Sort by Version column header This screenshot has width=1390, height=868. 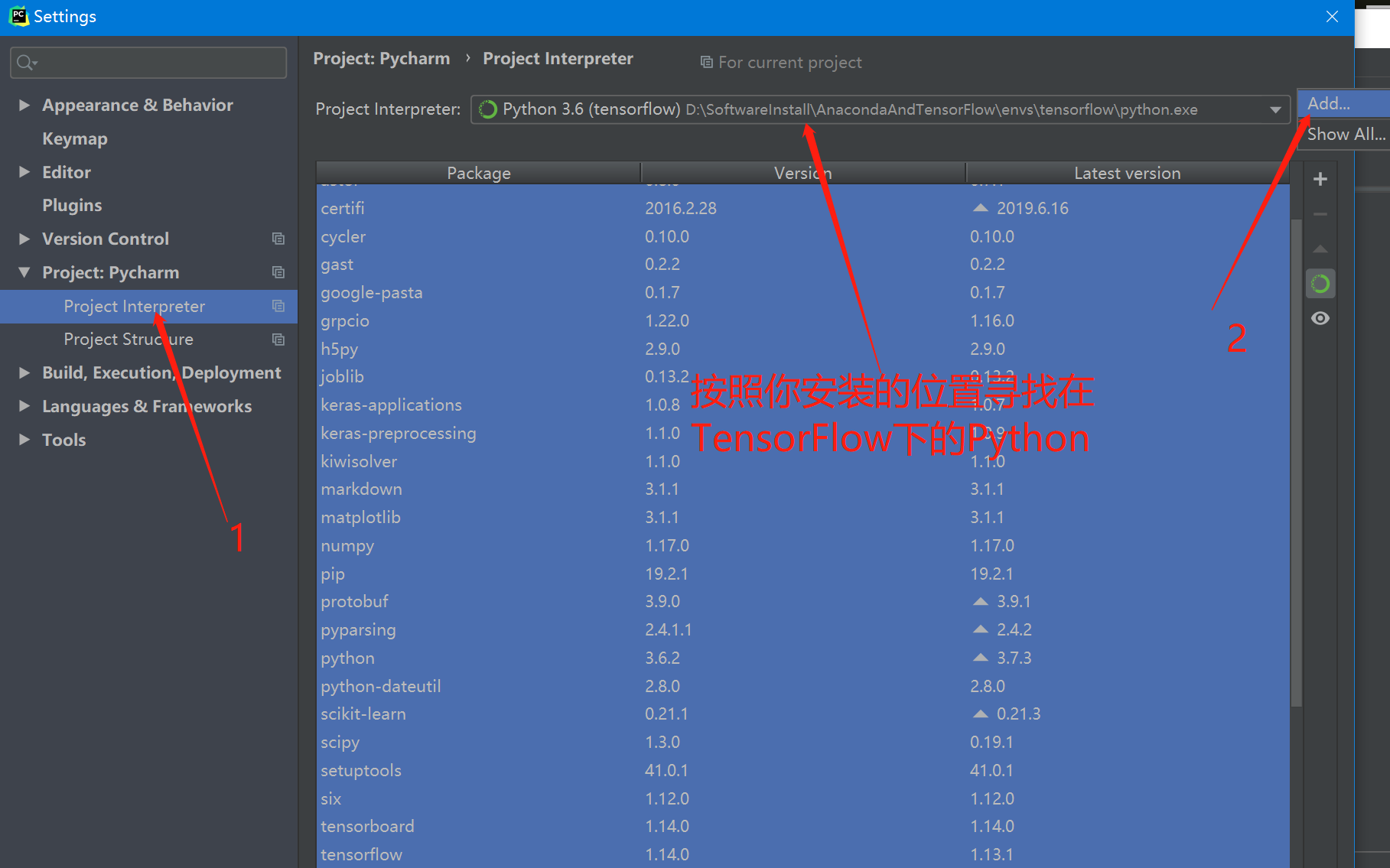click(802, 173)
